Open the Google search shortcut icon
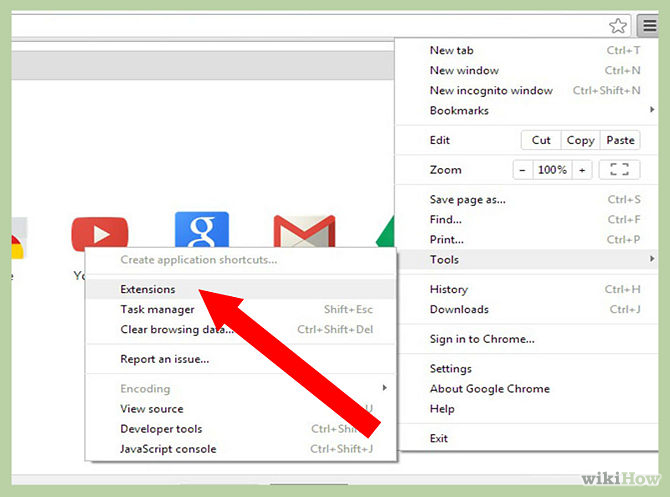The height and width of the screenshot is (497, 670). tap(201, 230)
